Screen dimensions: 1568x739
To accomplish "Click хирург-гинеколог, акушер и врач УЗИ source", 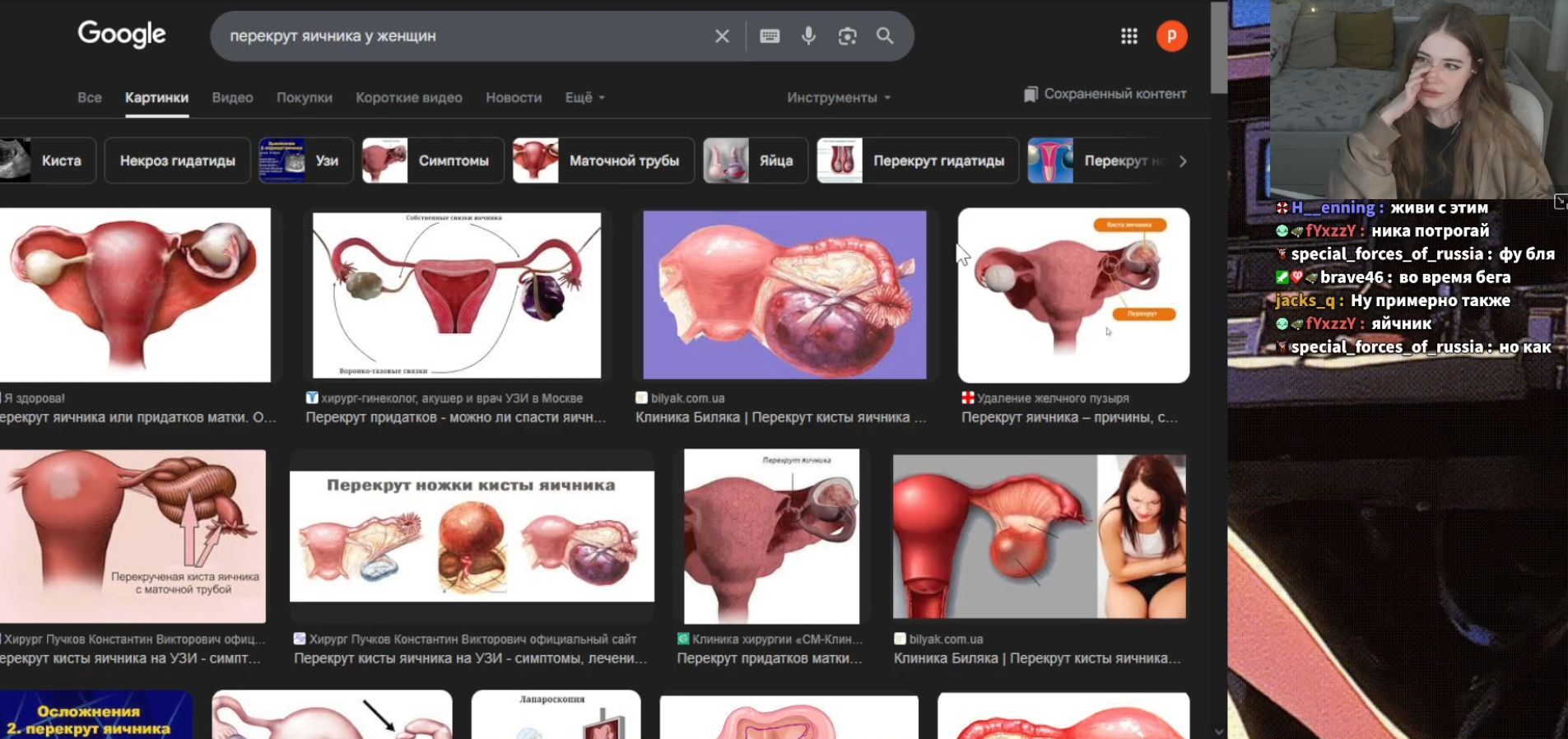I will point(452,398).
